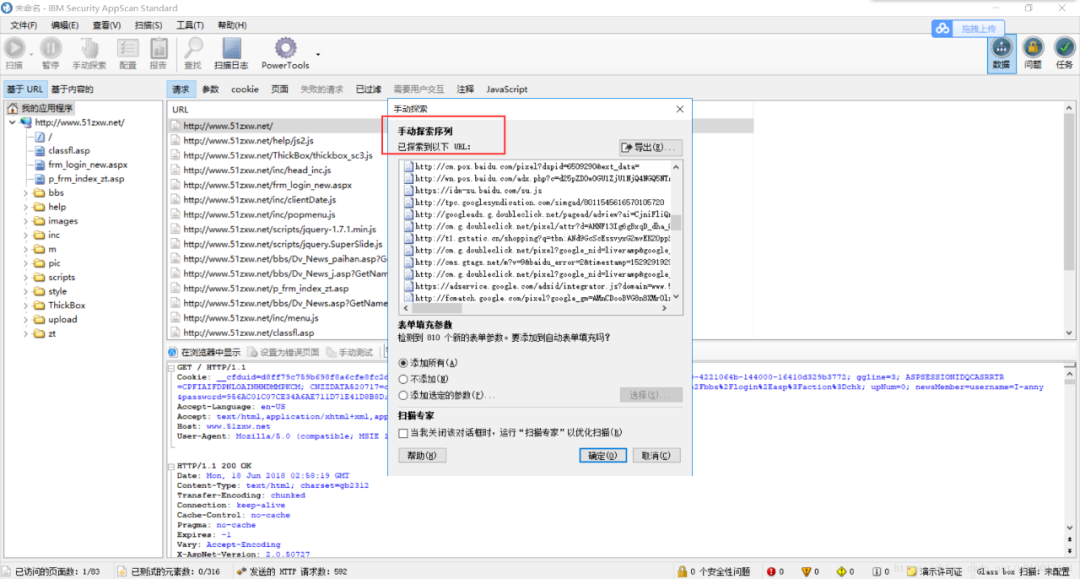This screenshot has height=579, width=1080.
Task: Select frm_login_new.aspx in the site tree
Action: click(87, 165)
